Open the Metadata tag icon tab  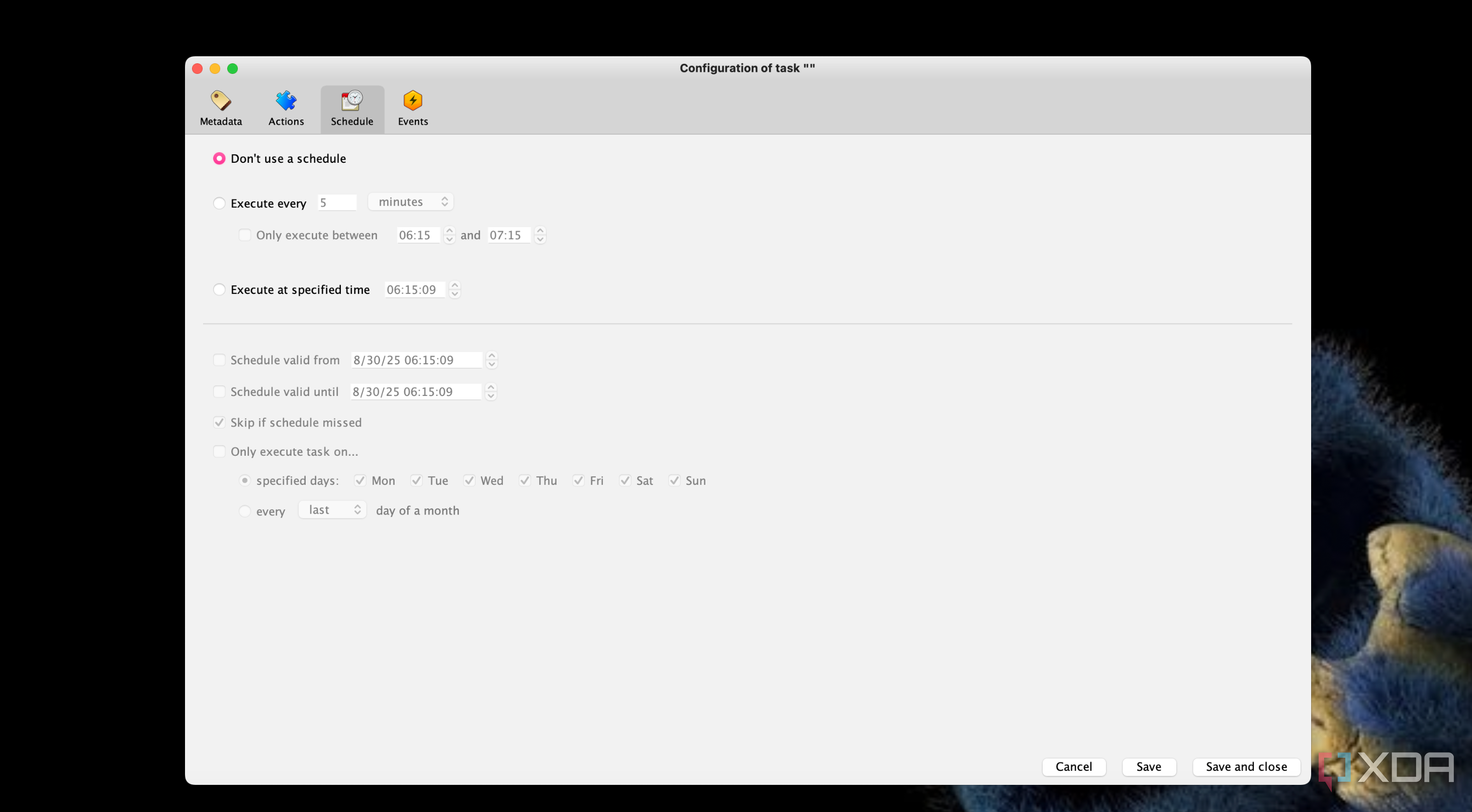point(221,100)
